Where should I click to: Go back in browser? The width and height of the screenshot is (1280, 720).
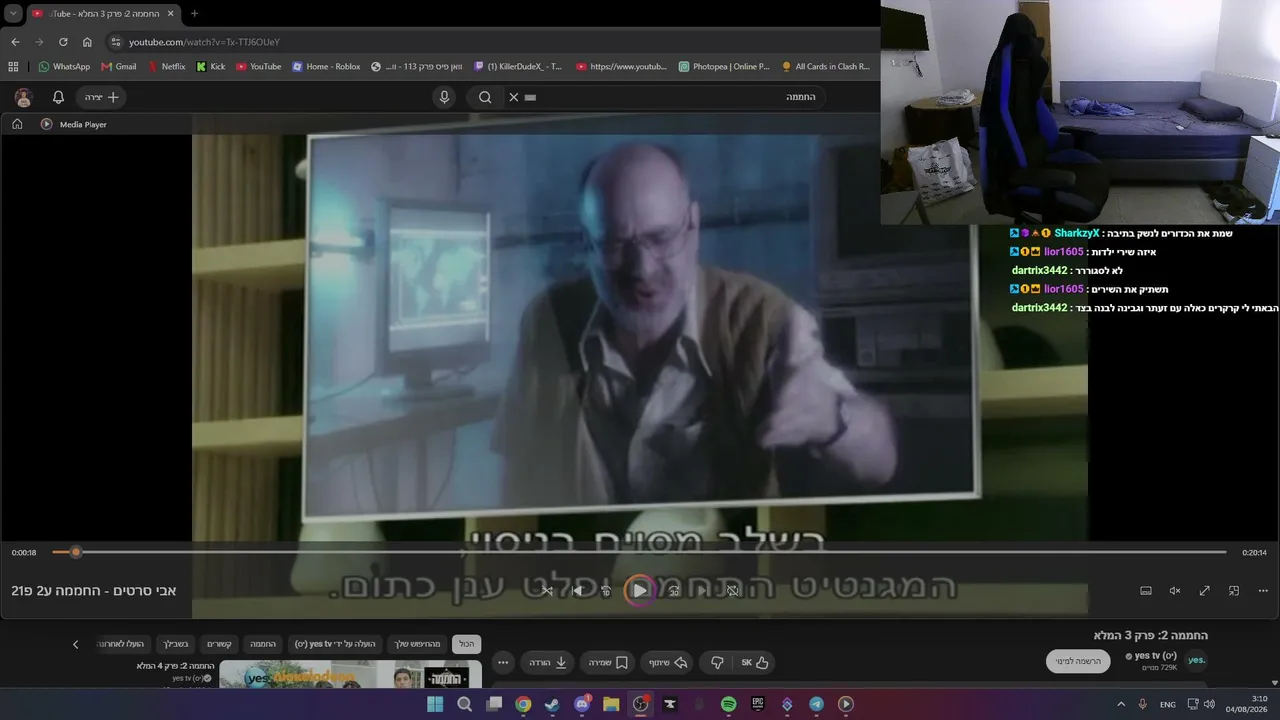click(15, 42)
